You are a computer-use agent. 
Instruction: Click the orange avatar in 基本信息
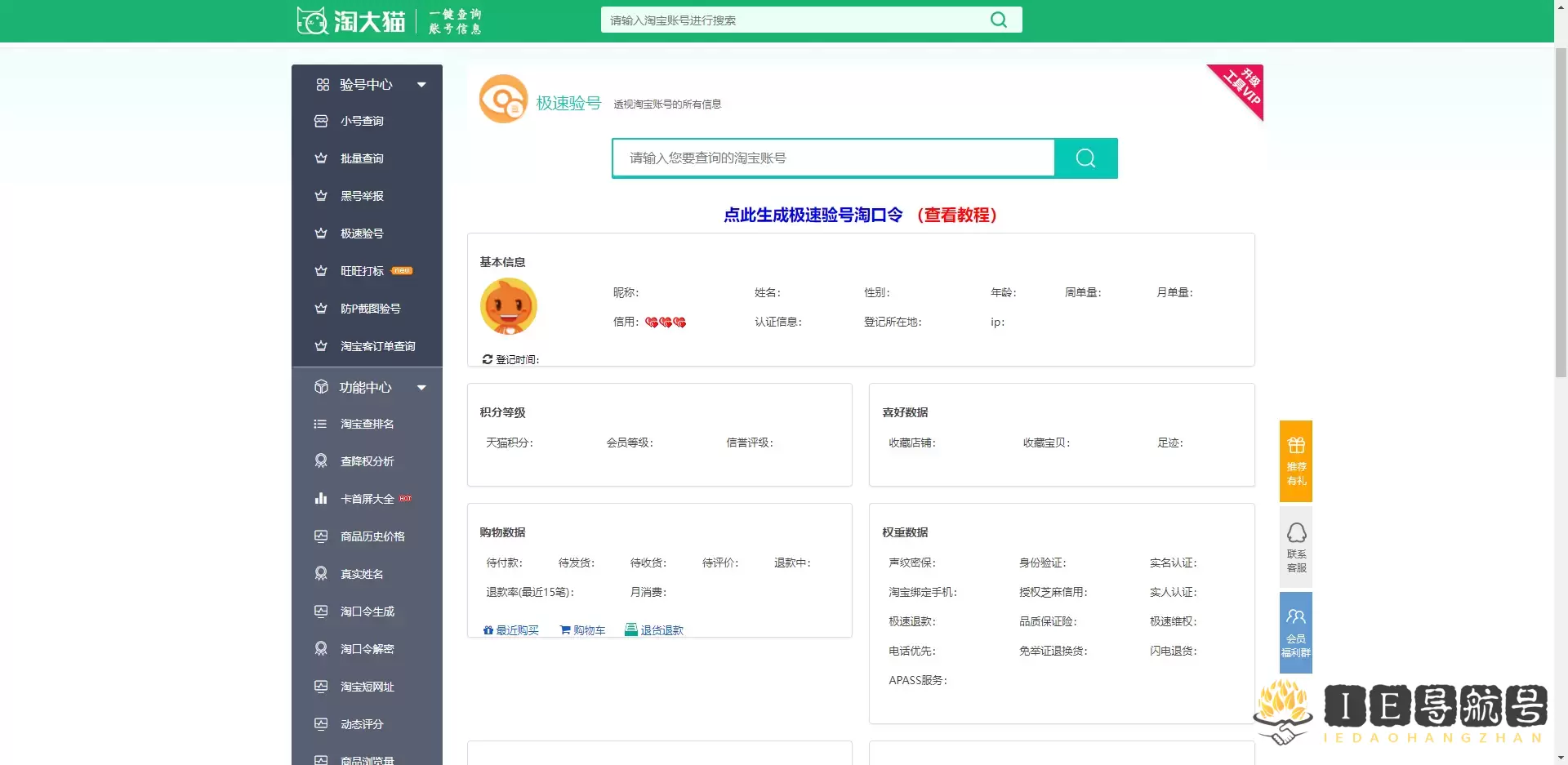[x=508, y=306]
